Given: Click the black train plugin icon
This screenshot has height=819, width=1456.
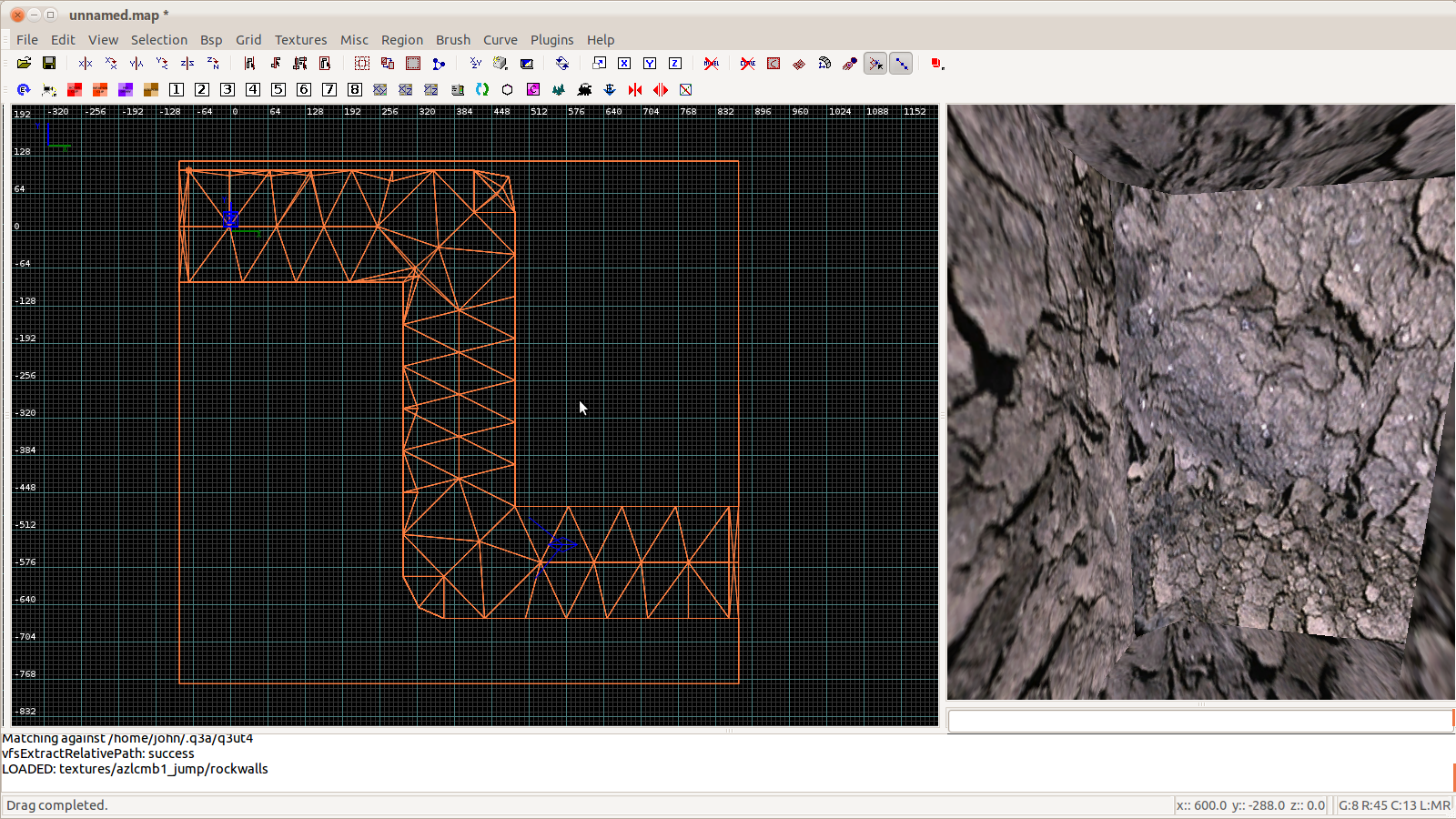Looking at the screenshot, I should [x=584, y=89].
